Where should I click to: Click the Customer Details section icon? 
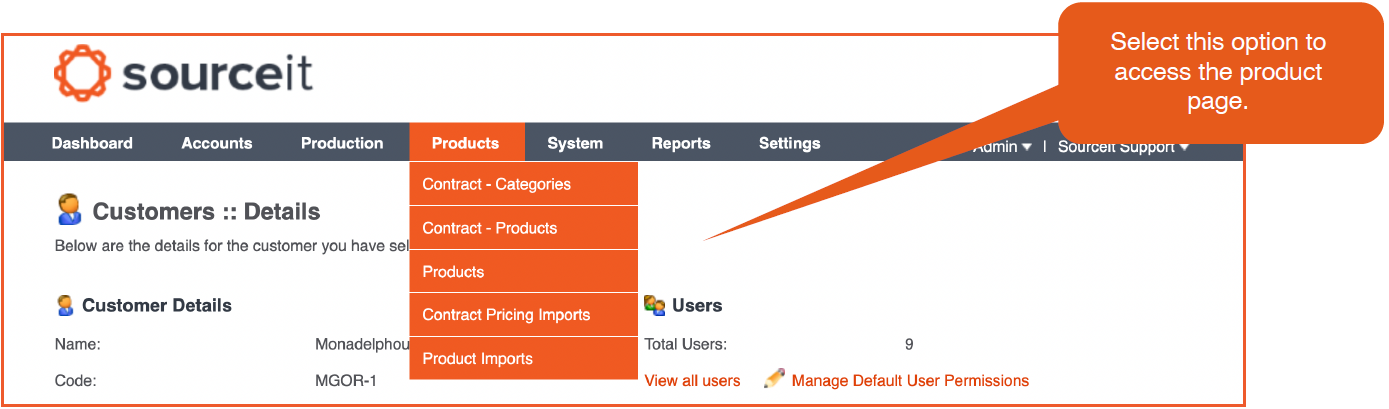tap(65, 305)
